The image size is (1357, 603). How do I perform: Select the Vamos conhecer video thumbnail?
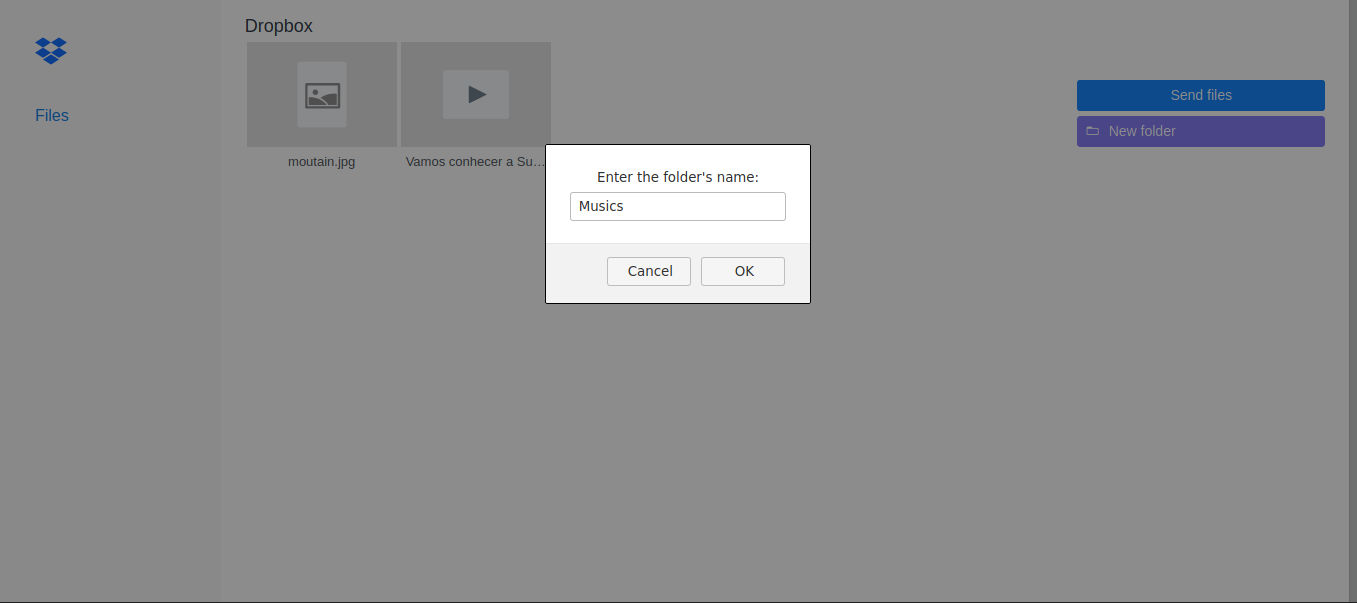point(476,95)
